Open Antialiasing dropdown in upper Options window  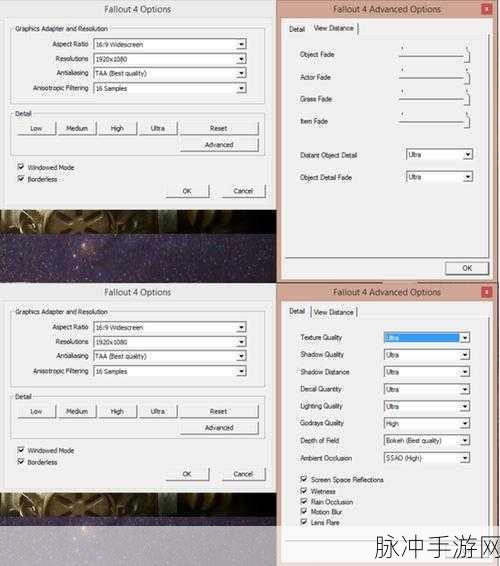point(170,73)
